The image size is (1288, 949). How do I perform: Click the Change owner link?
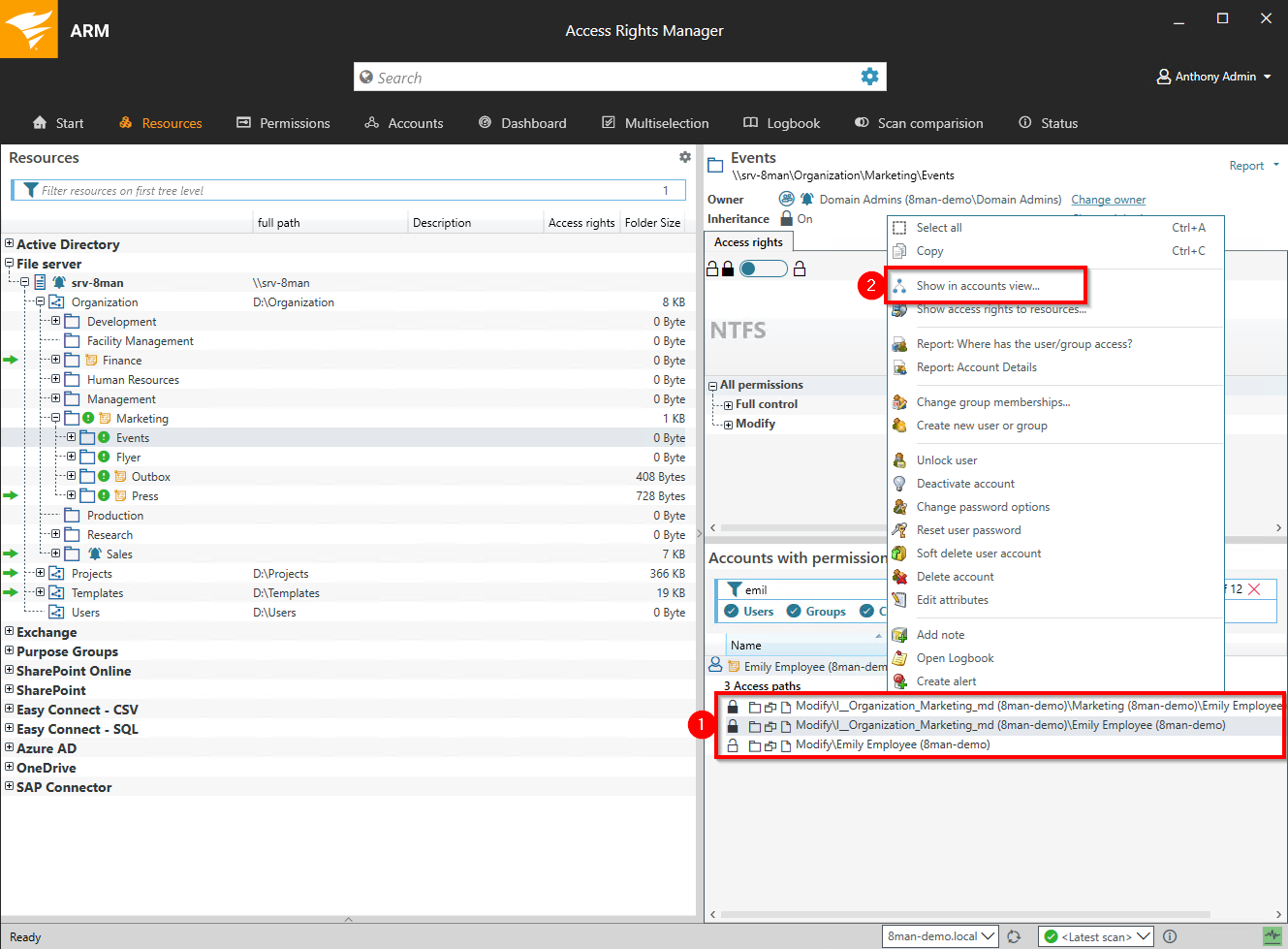click(x=1108, y=200)
